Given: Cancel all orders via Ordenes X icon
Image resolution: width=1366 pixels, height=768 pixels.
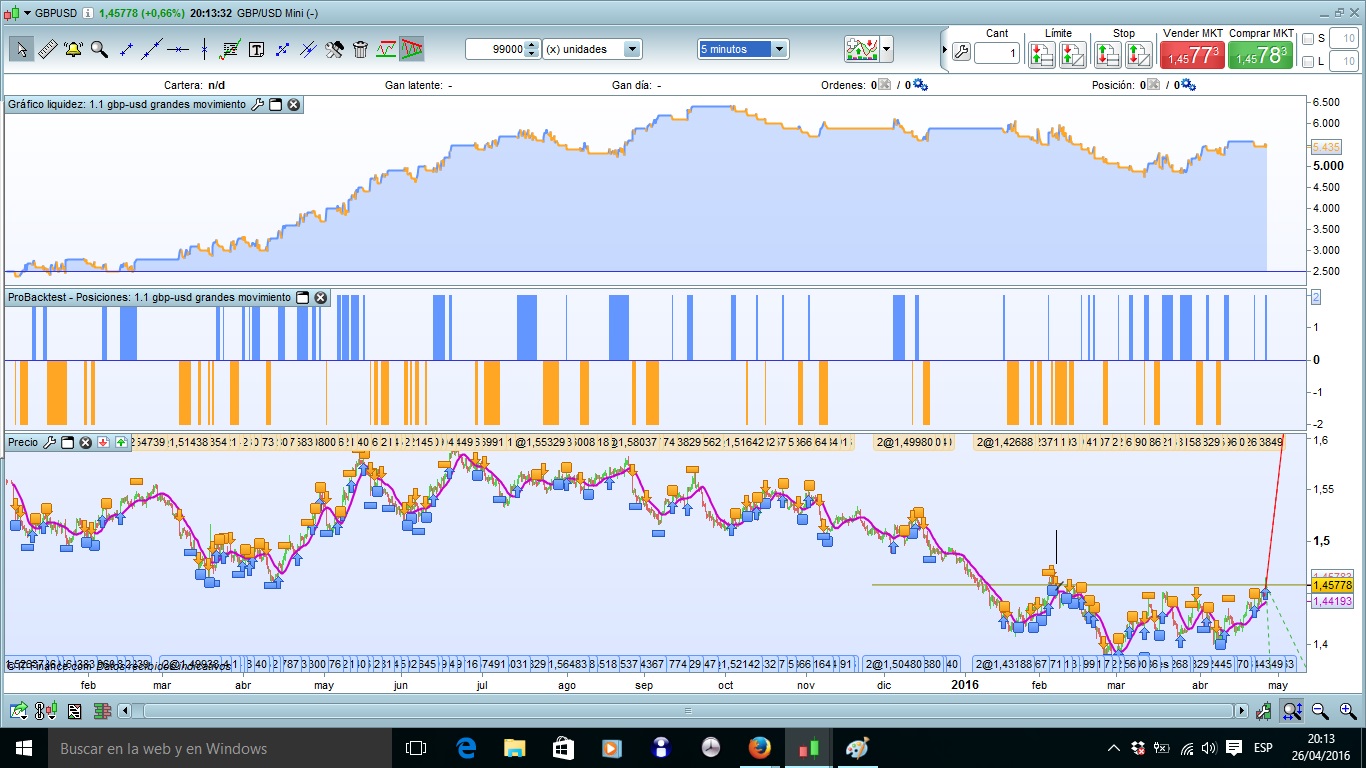Looking at the screenshot, I should (x=885, y=85).
